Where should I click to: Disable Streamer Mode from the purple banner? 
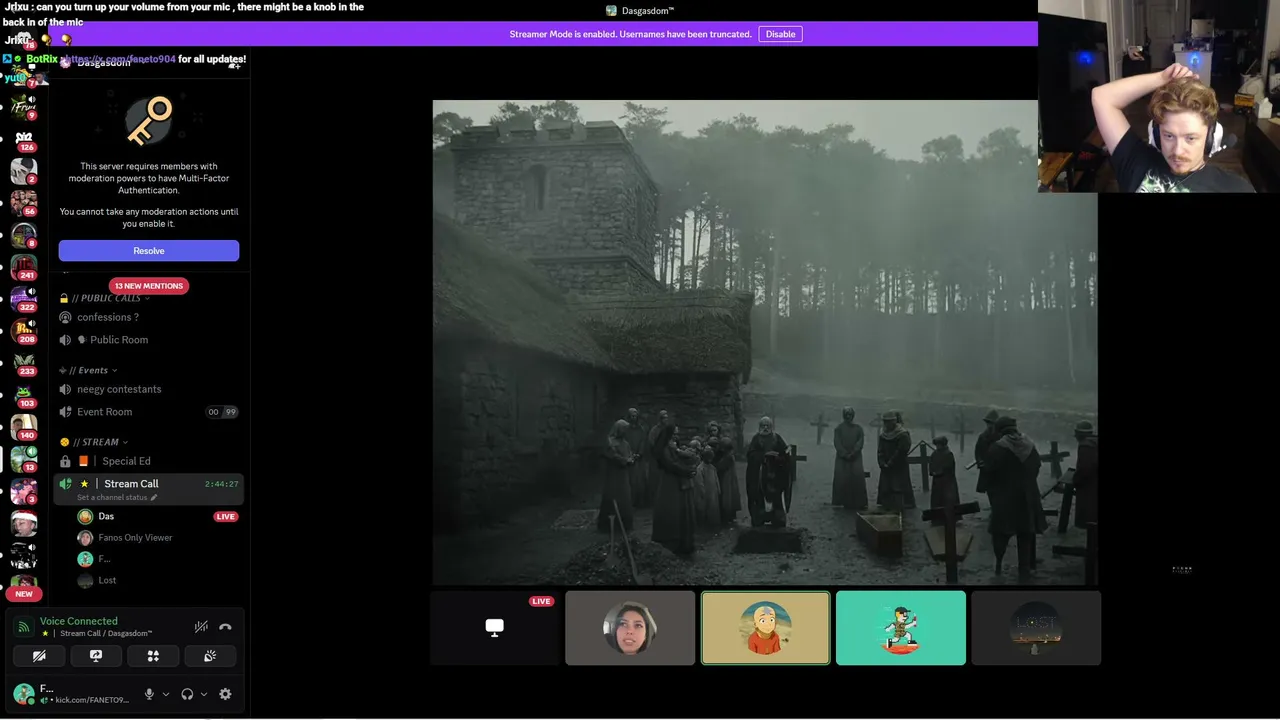pyautogui.click(x=780, y=34)
